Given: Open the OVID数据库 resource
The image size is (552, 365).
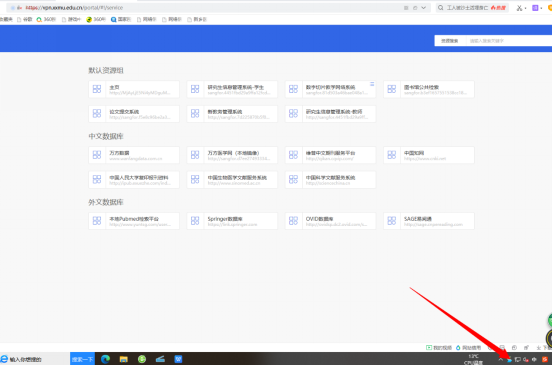Looking at the screenshot, I should pos(330,221).
